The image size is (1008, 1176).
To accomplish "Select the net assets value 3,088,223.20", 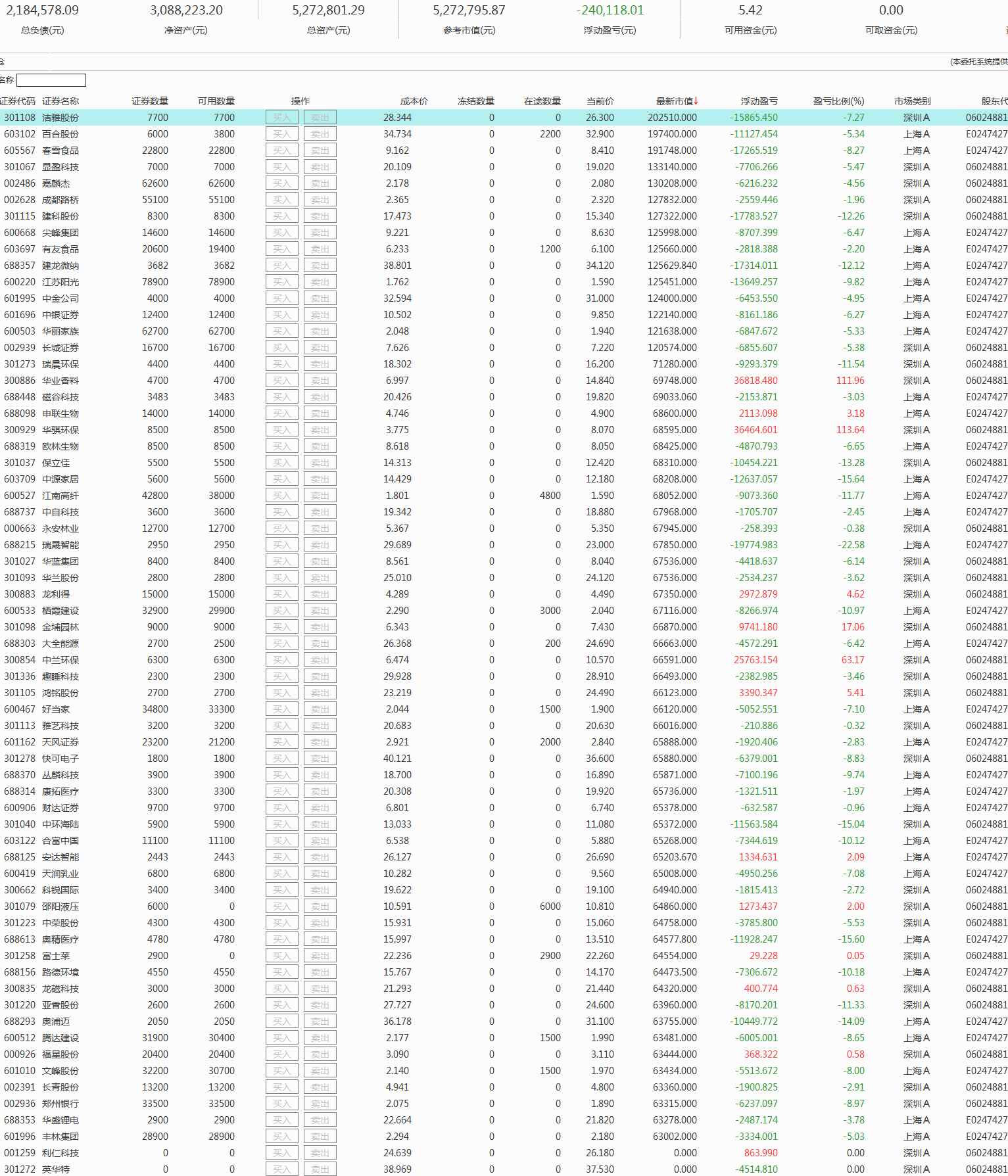I will pyautogui.click(x=186, y=11).
